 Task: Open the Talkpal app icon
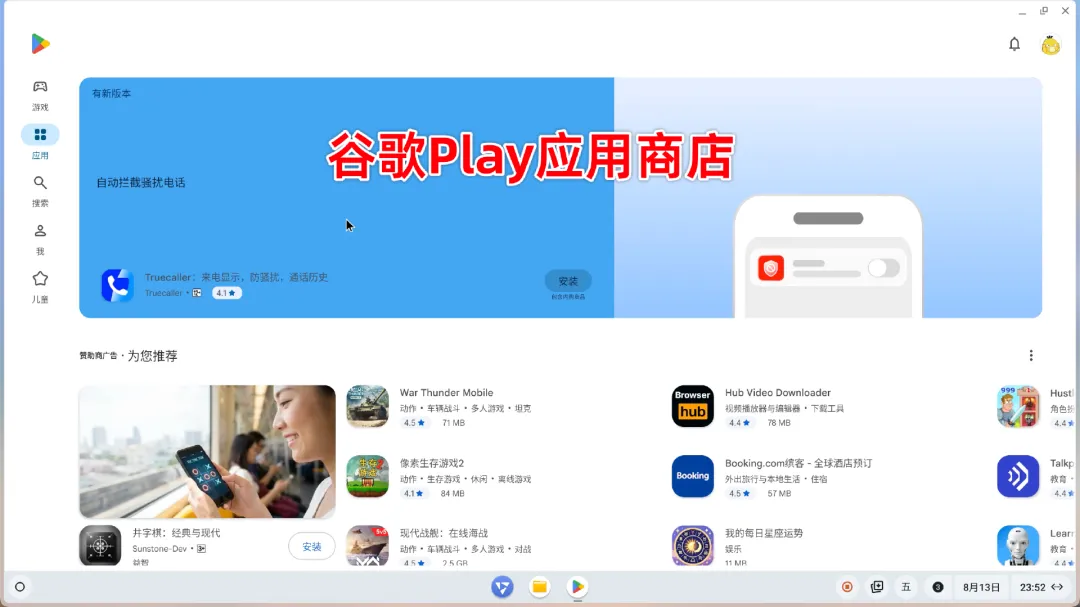pyautogui.click(x=1018, y=476)
